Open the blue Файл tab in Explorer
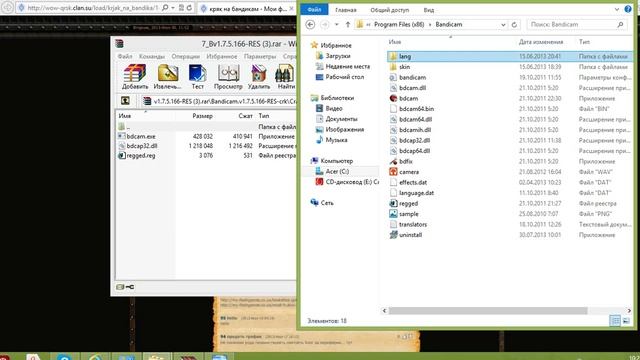The width and height of the screenshot is (640, 360). coord(314,10)
